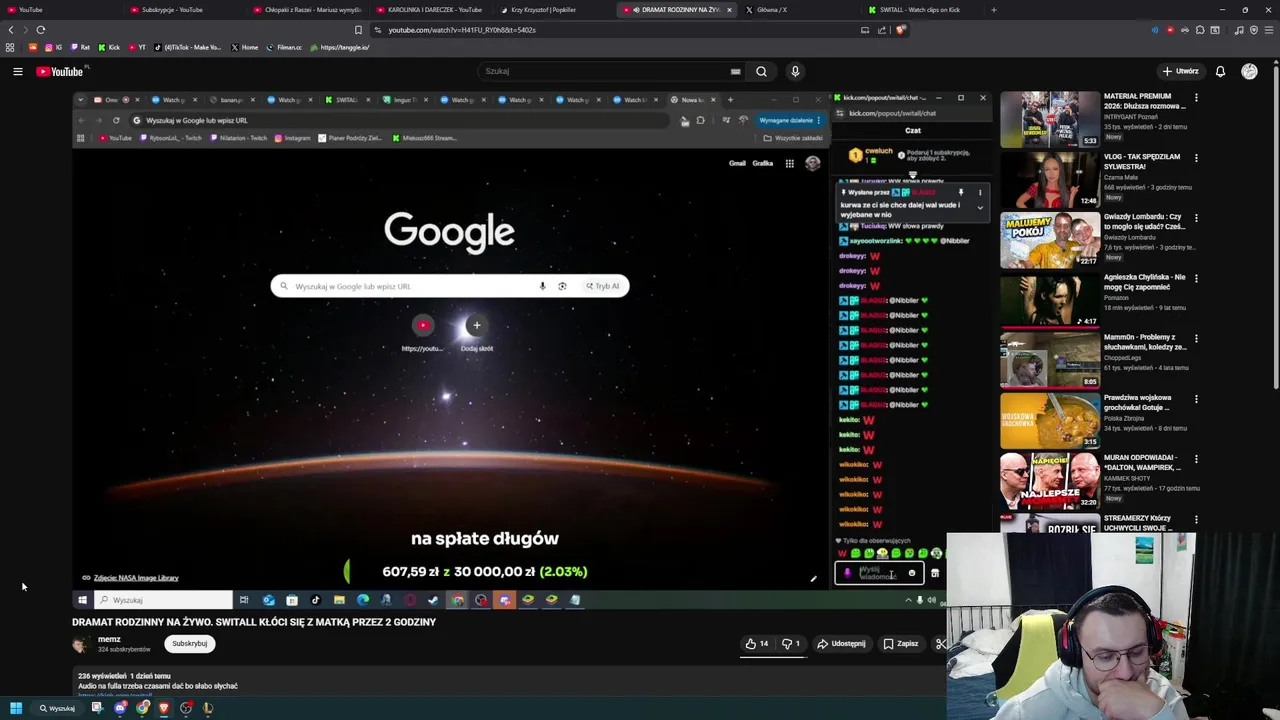Click the Utwórz create button
The height and width of the screenshot is (720, 1280).
[x=1180, y=71]
